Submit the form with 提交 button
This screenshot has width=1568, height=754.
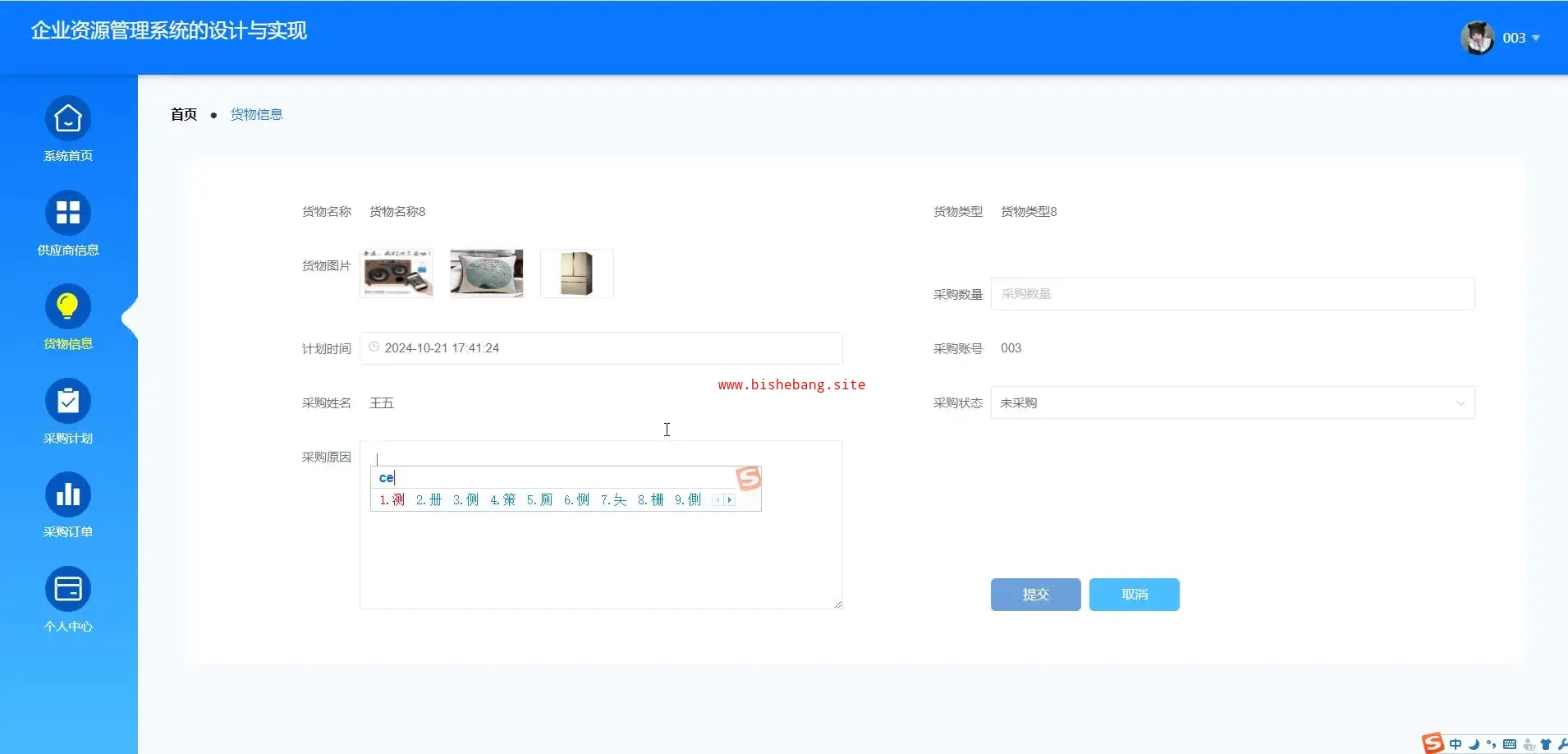pos(1035,595)
